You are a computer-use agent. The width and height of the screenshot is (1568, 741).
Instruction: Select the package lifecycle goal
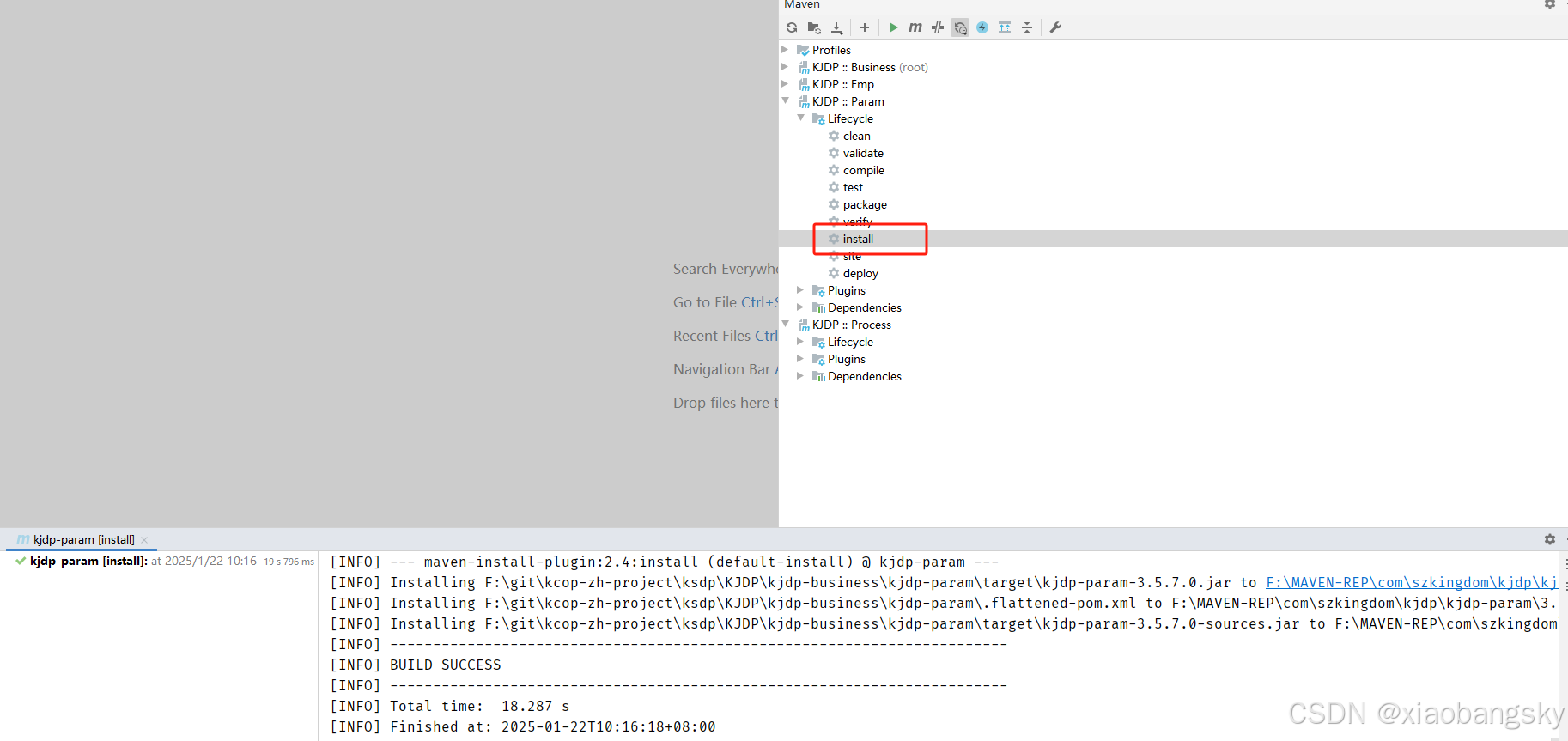coord(865,204)
